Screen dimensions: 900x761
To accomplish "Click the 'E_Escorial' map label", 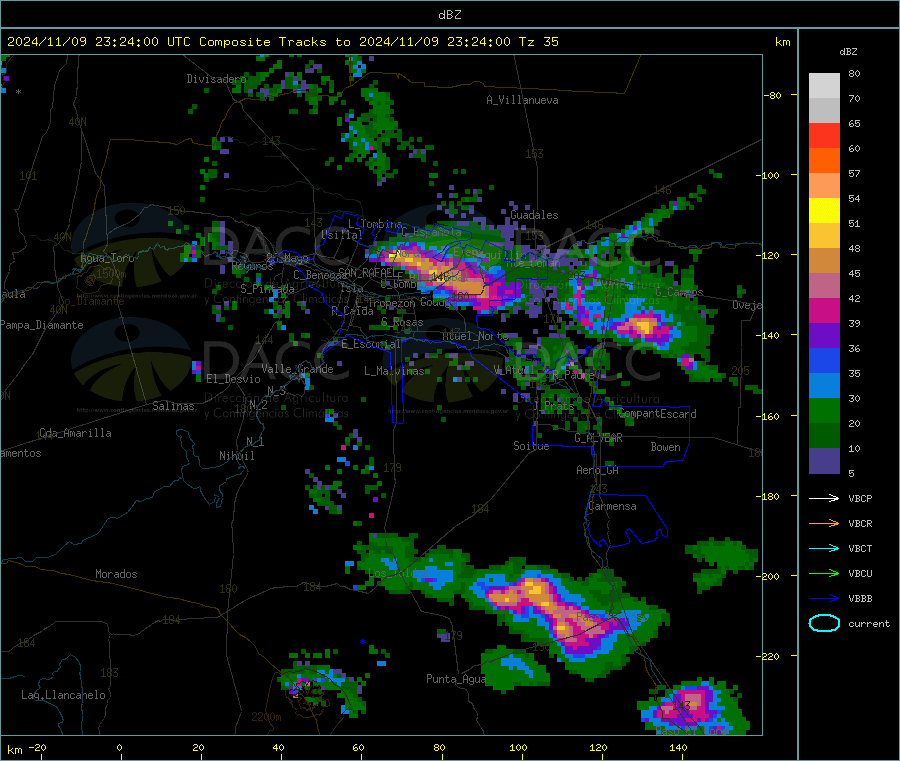I will pos(371,344).
